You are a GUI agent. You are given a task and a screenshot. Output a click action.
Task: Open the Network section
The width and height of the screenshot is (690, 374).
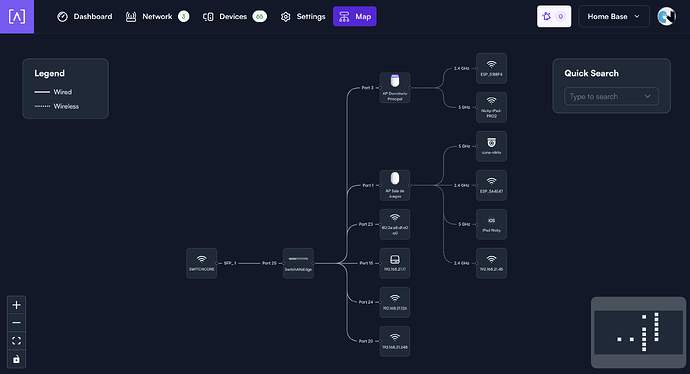[157, 17]
